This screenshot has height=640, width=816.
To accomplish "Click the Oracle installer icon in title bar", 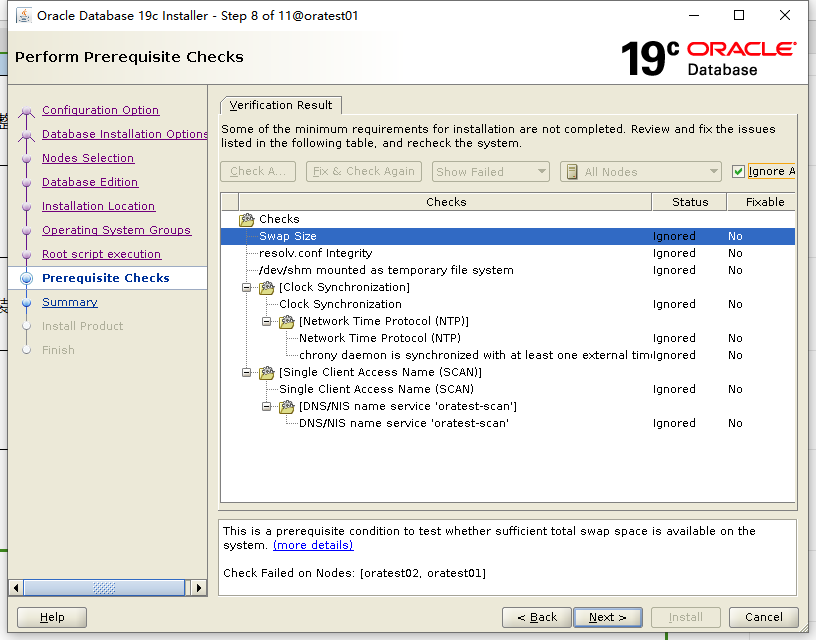I will (x=24, y=15).
